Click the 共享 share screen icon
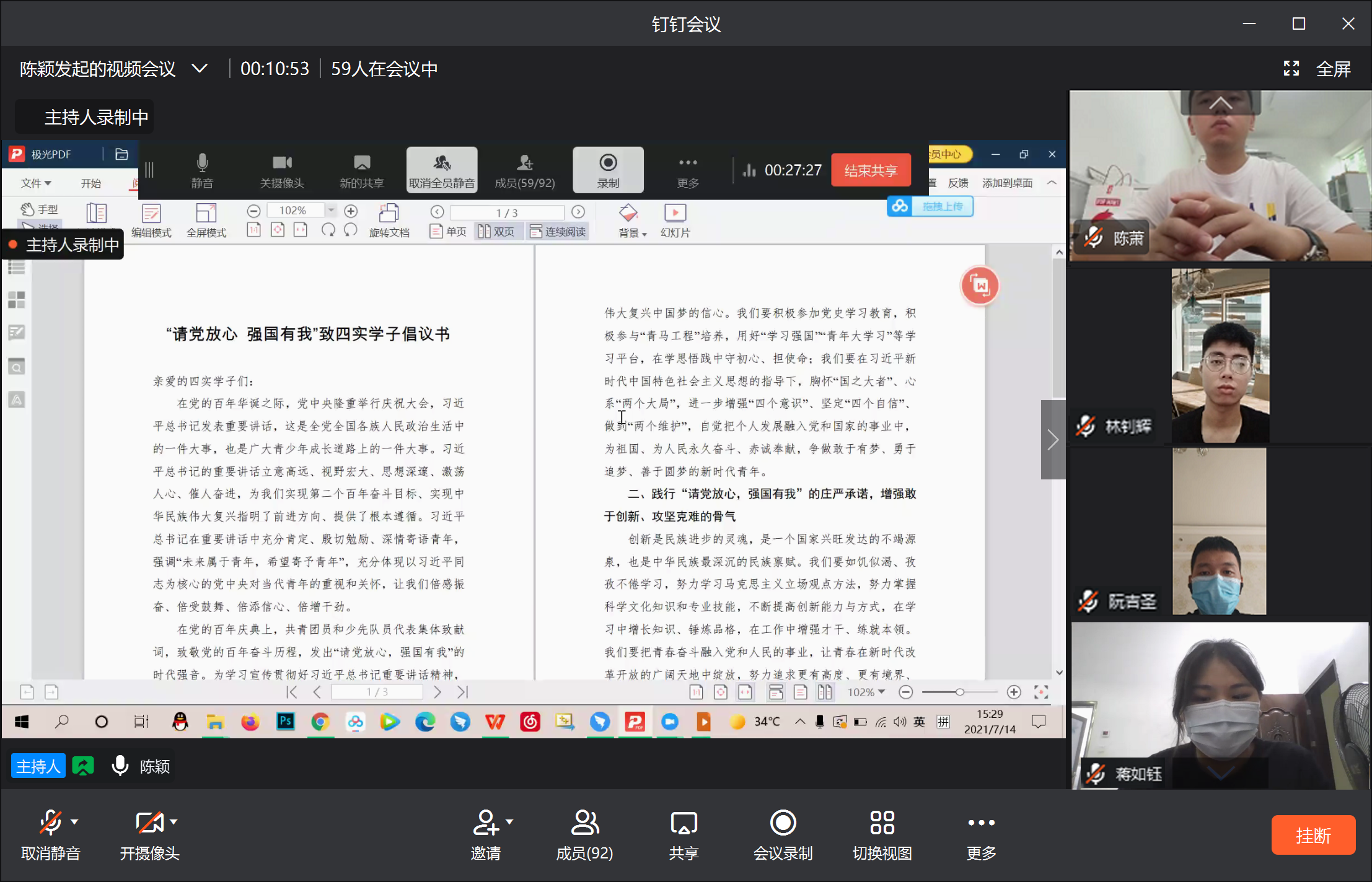This screenshot has height=882, width=1372. (684, 823)
